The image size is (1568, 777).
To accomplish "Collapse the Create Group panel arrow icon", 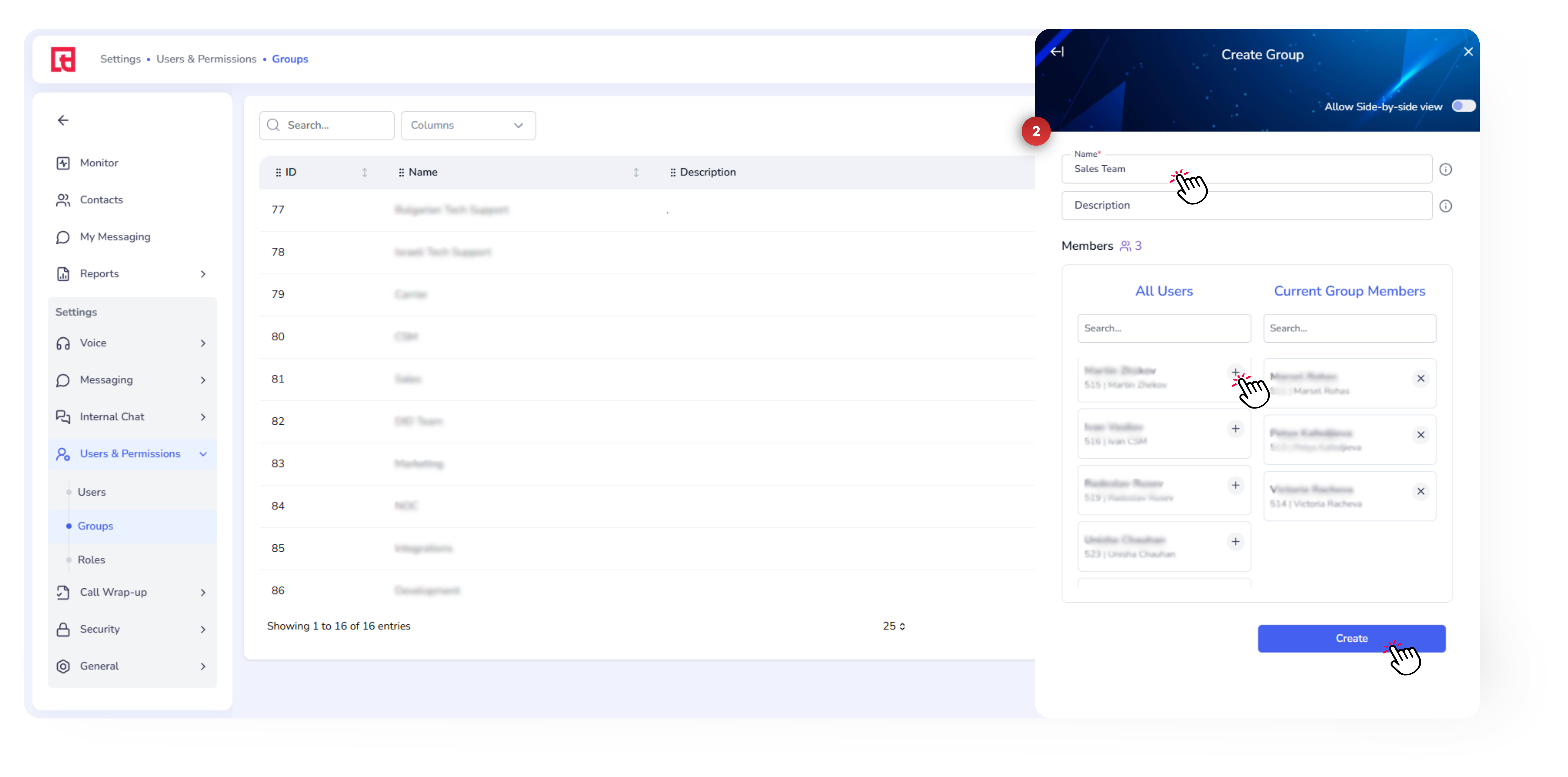I will click(x=1057, y=52).
